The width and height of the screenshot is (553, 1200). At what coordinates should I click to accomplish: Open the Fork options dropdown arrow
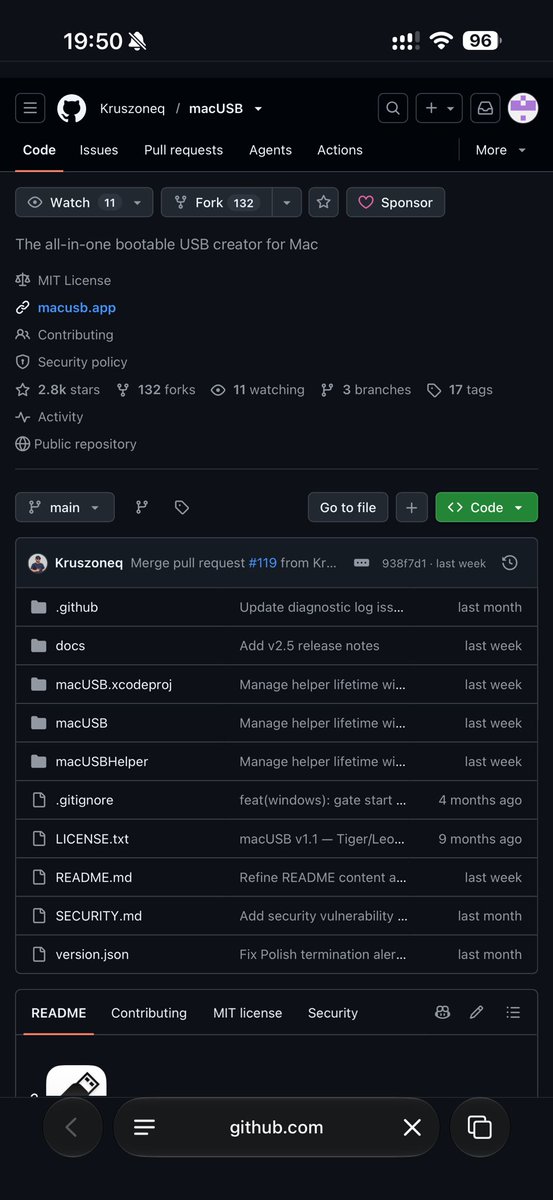pyautogui.click(x=286, y=202)
